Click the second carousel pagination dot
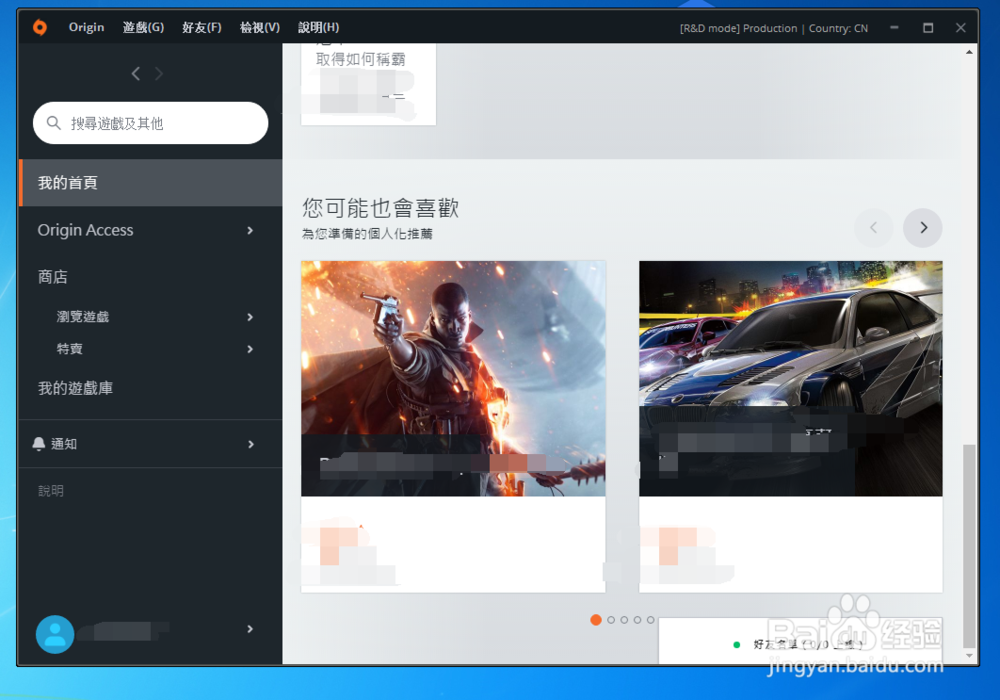This screenshot has height=700, width=1000. coord(610,620)
